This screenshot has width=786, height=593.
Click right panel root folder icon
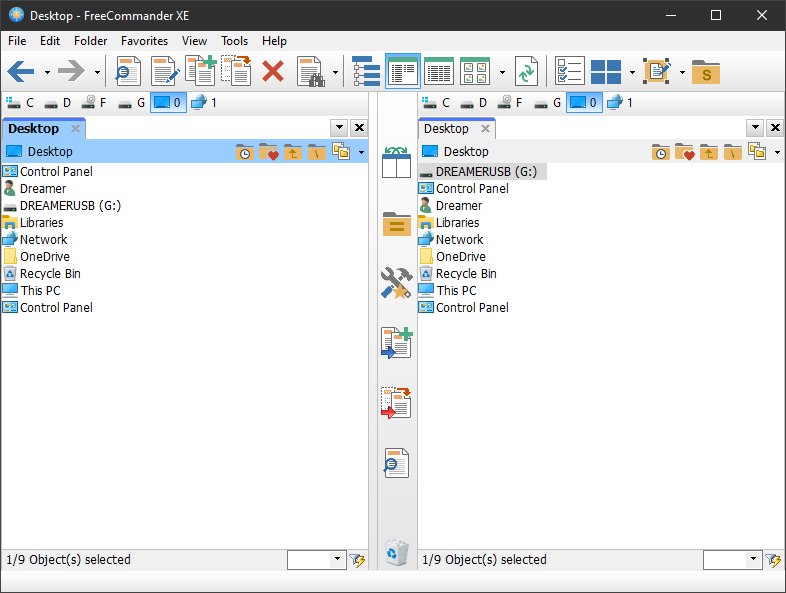[x=732, y=151]
